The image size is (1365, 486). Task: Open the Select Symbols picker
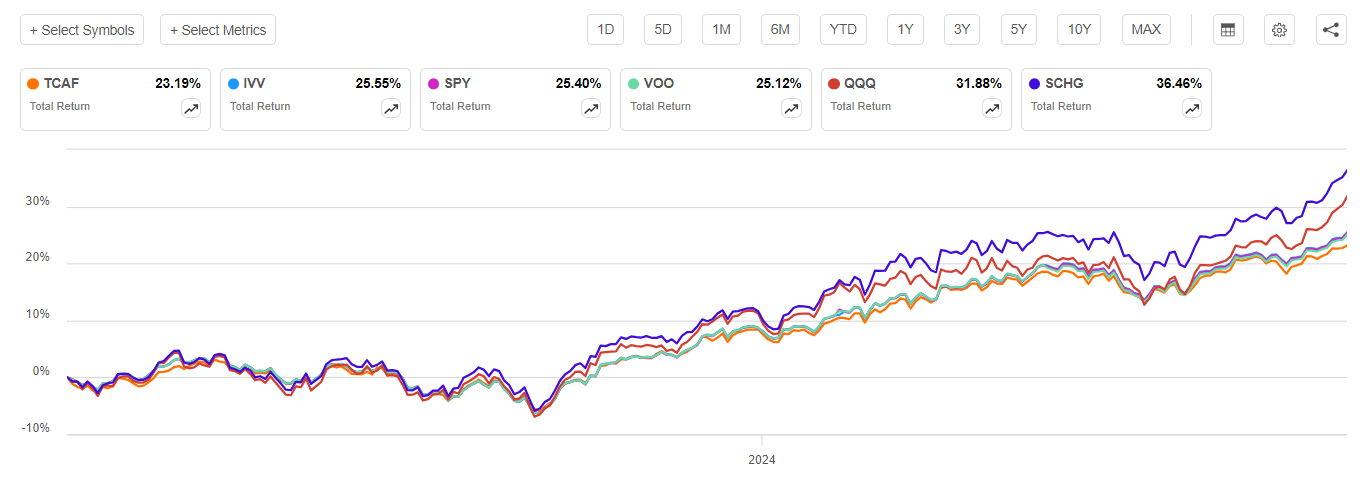click(82, 30)
